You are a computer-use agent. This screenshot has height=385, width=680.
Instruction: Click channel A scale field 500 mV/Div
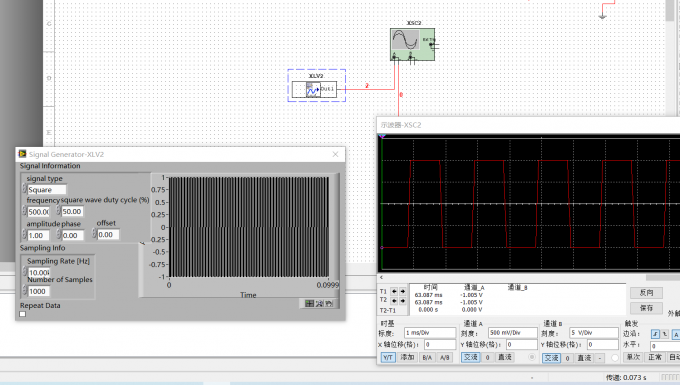(x=513, y=333)
